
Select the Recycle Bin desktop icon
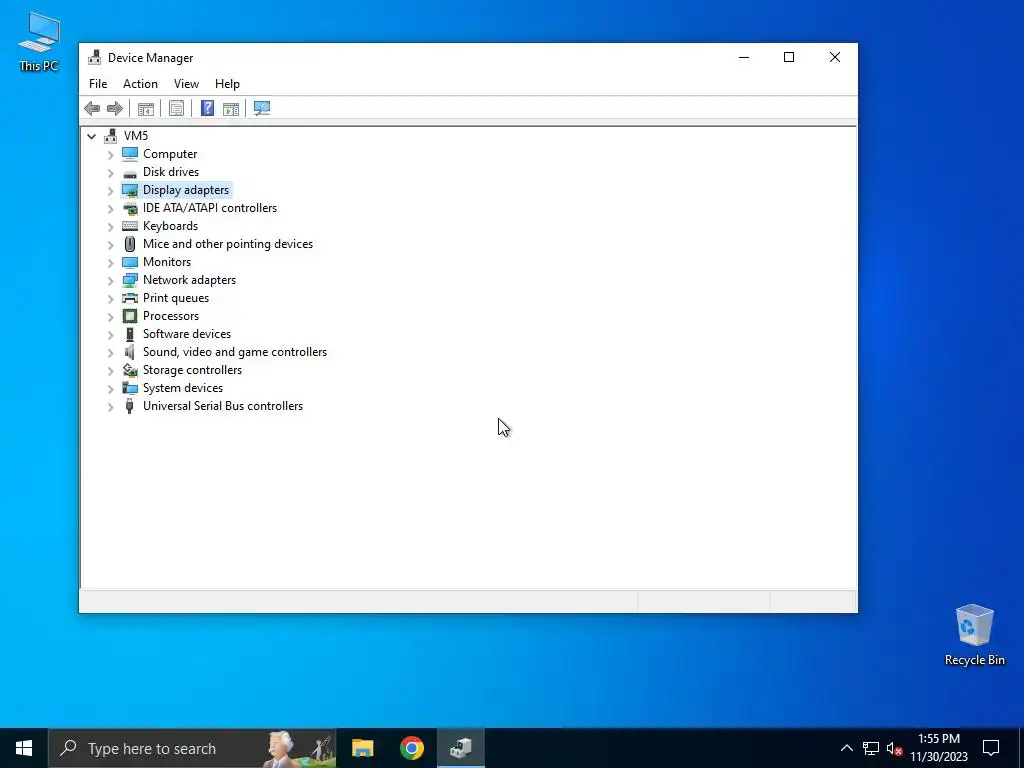point(974,635)
